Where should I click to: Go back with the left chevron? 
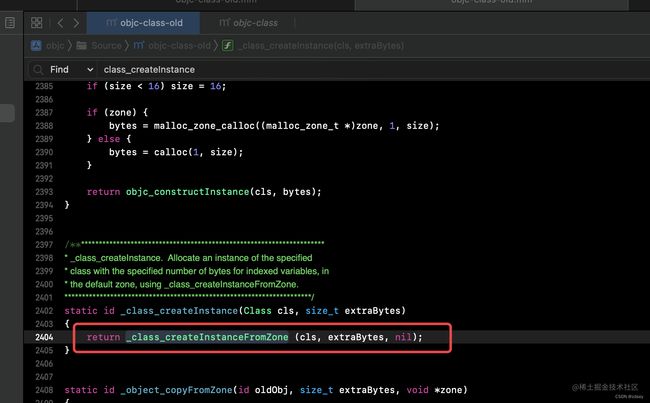[x=60, y=23]
